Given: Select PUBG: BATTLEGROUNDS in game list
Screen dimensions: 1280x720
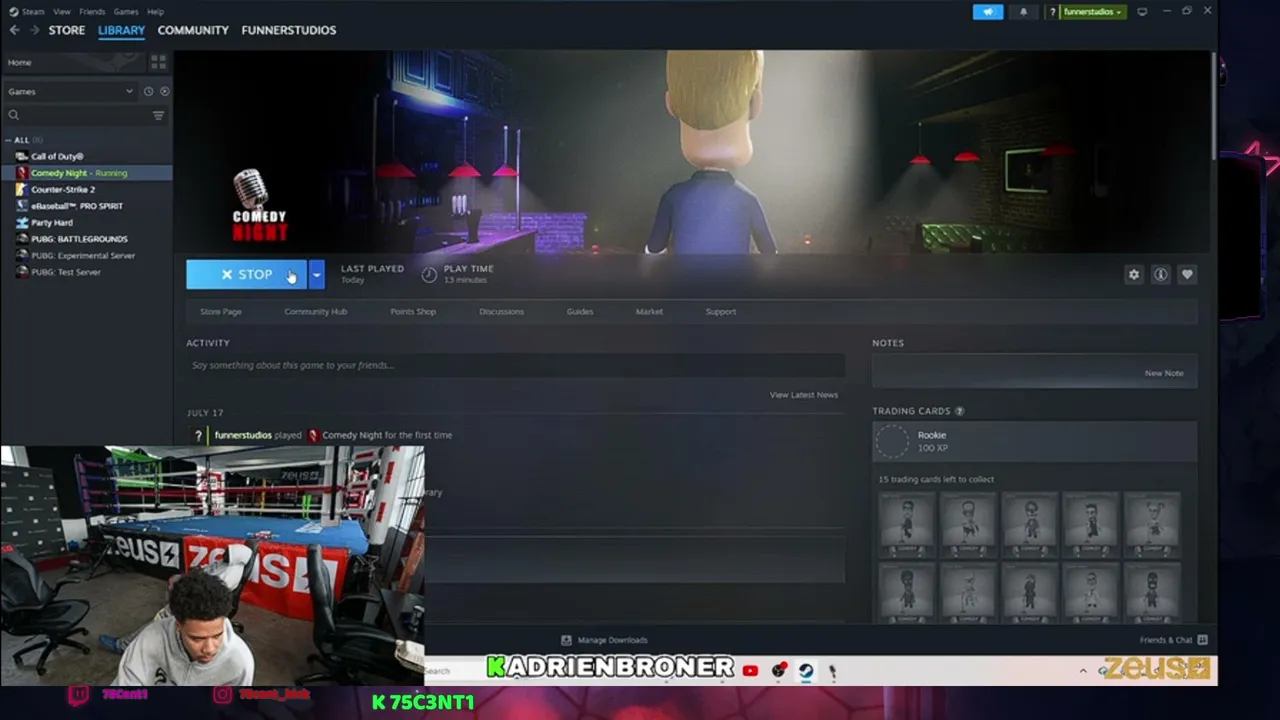Looking at the screenshot, I should point(79,239).
